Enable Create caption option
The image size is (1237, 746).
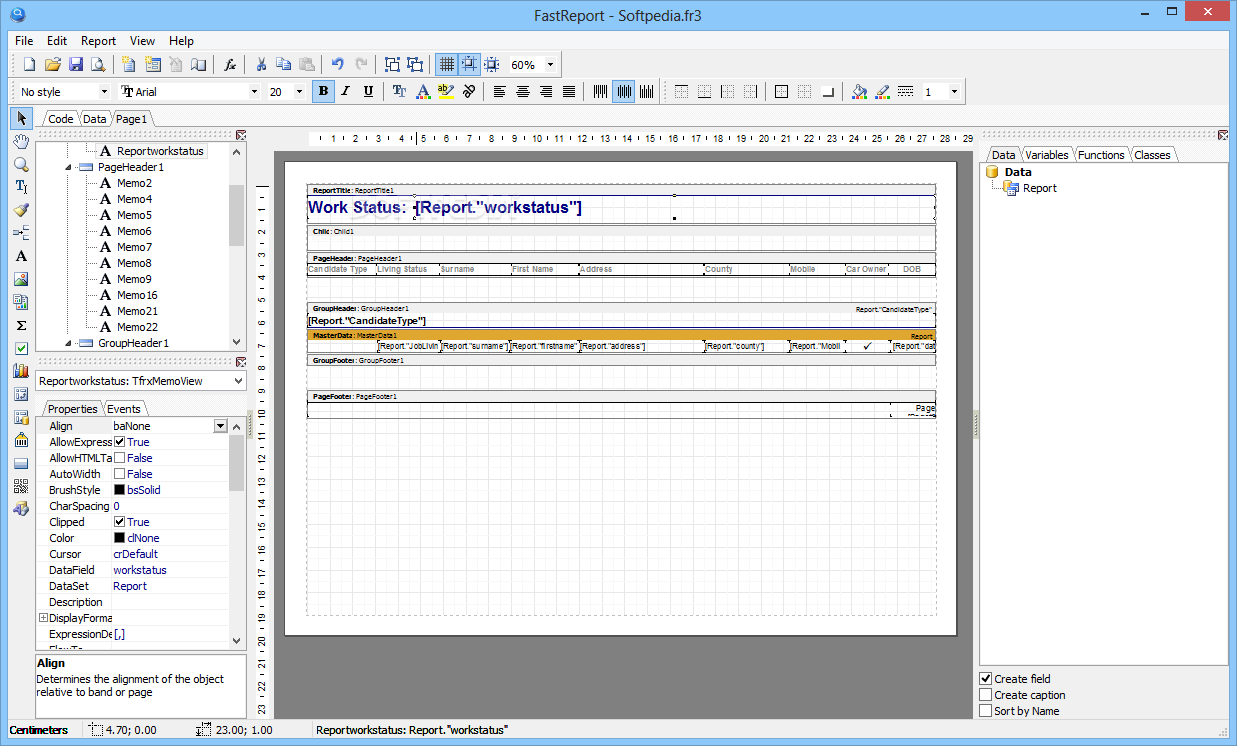[986, 695]
